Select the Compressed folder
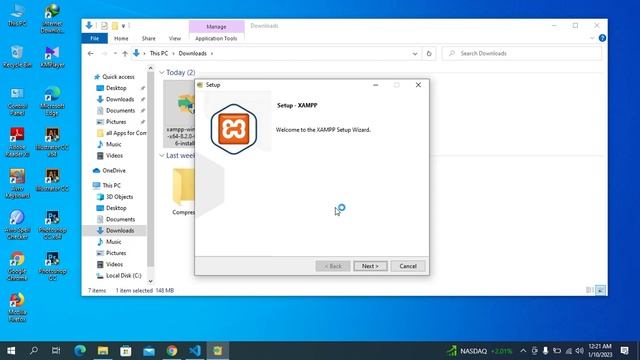 click(184, 191)
